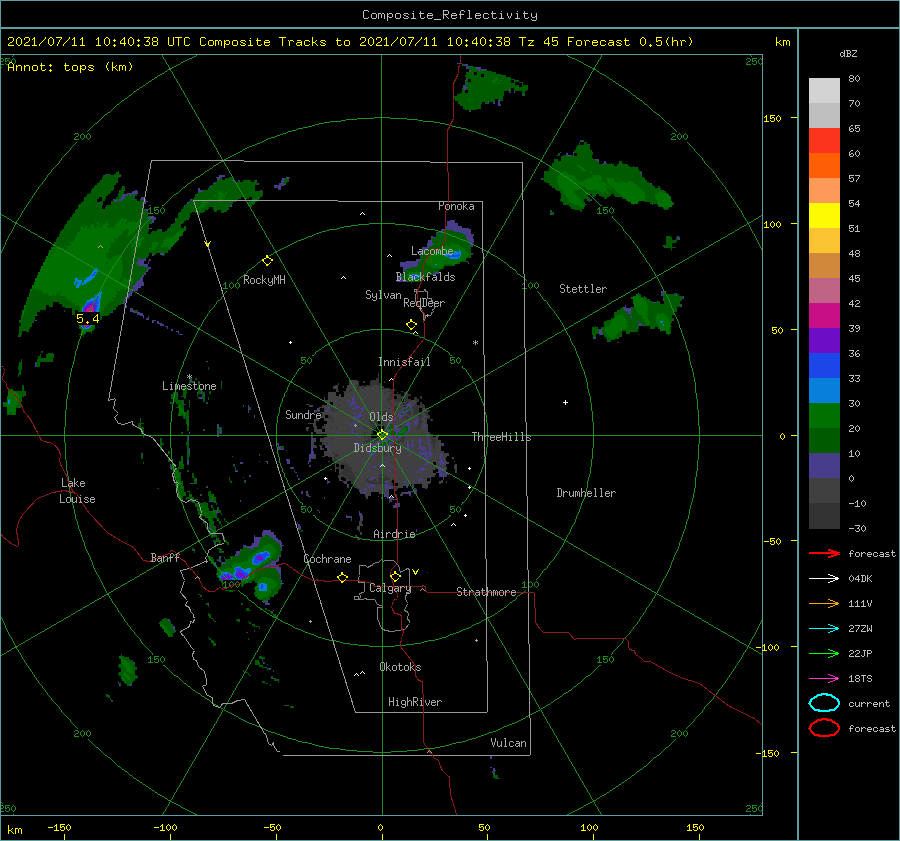Select the Ponoka label on map

click(456, 206)
